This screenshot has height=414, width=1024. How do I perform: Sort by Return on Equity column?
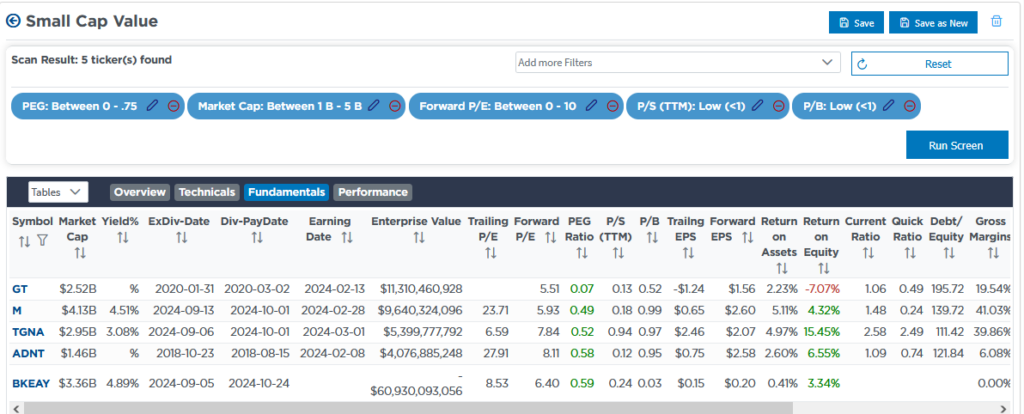coord(824,268)
